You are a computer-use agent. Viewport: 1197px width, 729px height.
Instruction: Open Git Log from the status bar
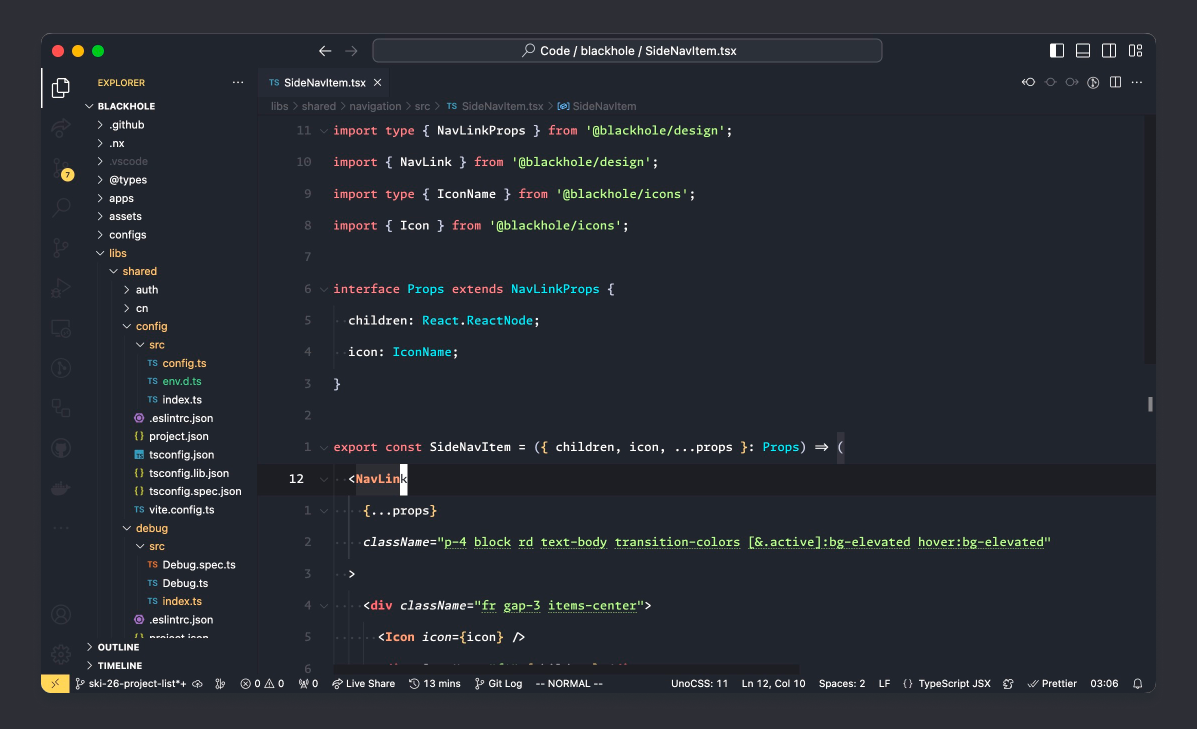[498, 684]
